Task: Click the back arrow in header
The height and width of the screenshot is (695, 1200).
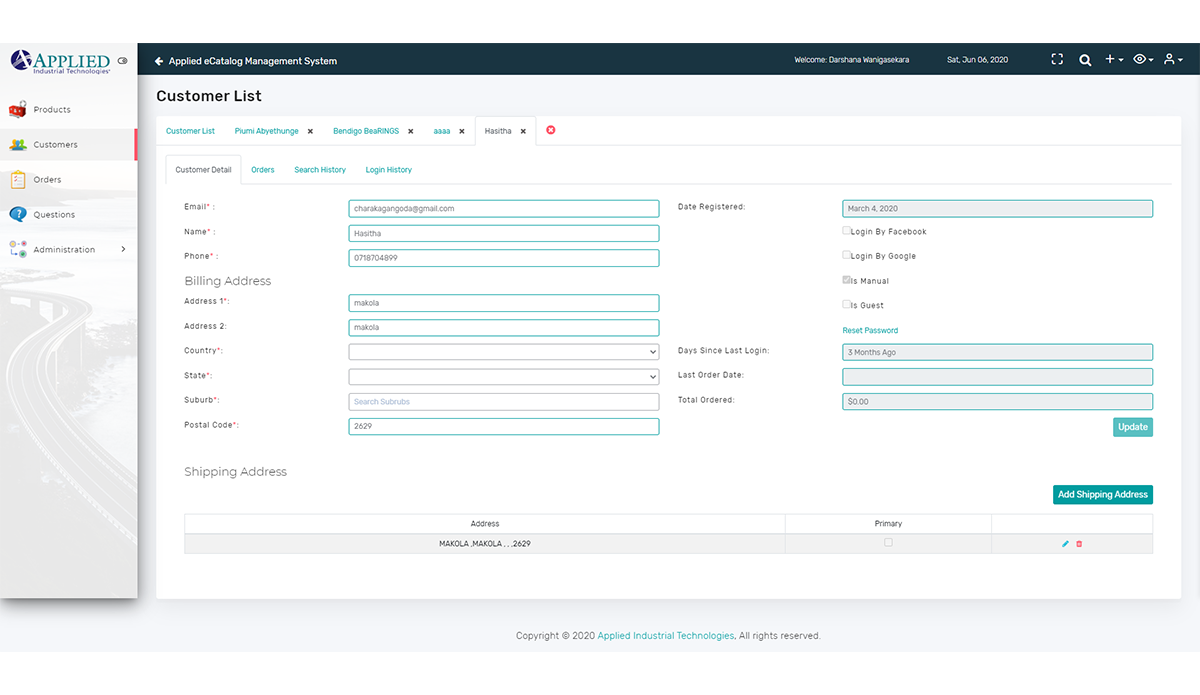Action: coord(159,61)
